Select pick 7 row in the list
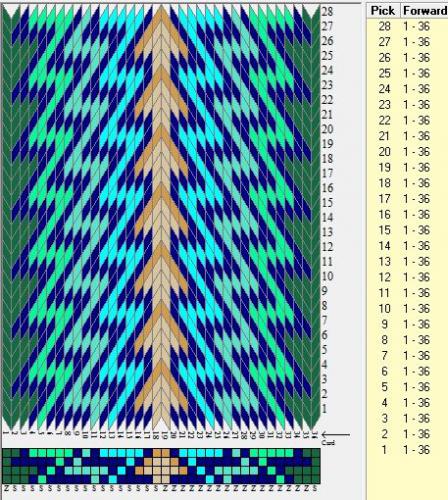This screenshot has height=500, width=448. tap(407, 356)
